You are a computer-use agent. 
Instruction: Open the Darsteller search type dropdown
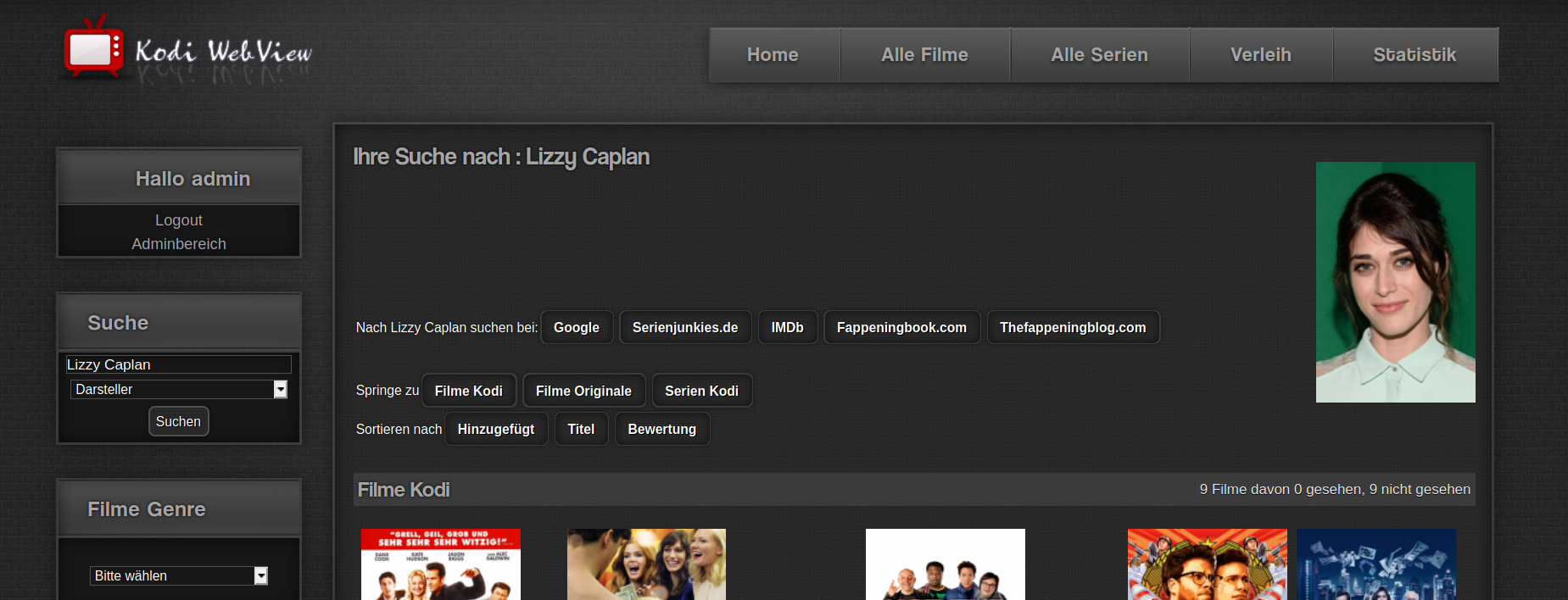click(179, 389)
